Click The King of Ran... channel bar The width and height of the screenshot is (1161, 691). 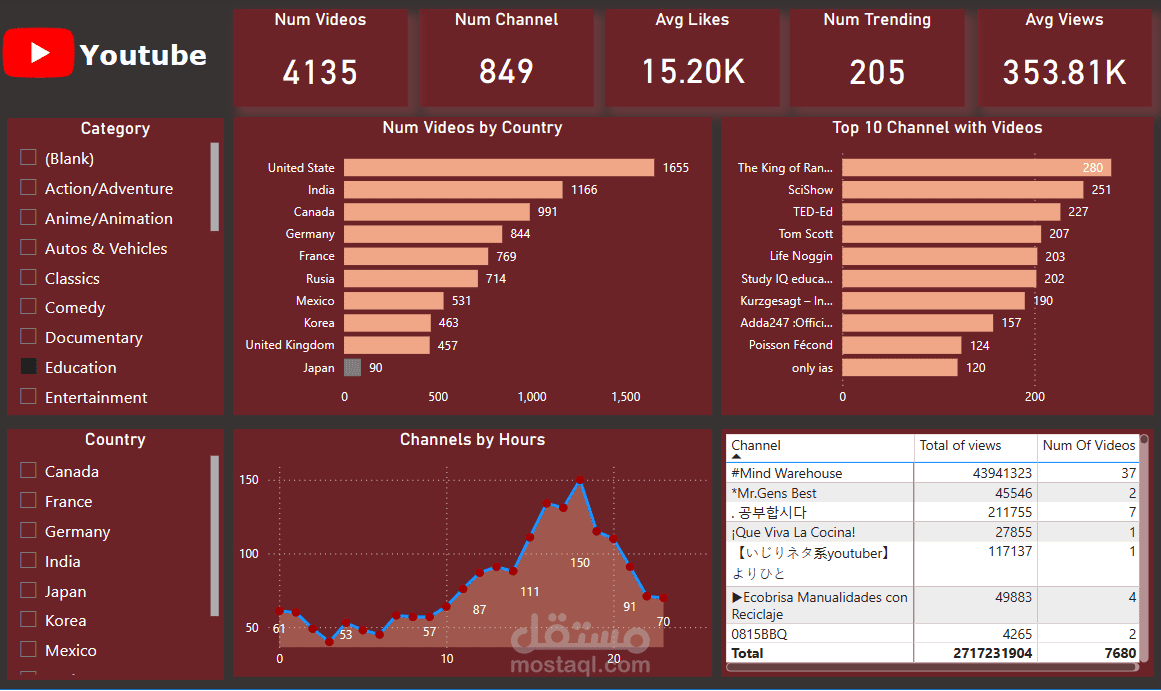[x=977, y=167]
